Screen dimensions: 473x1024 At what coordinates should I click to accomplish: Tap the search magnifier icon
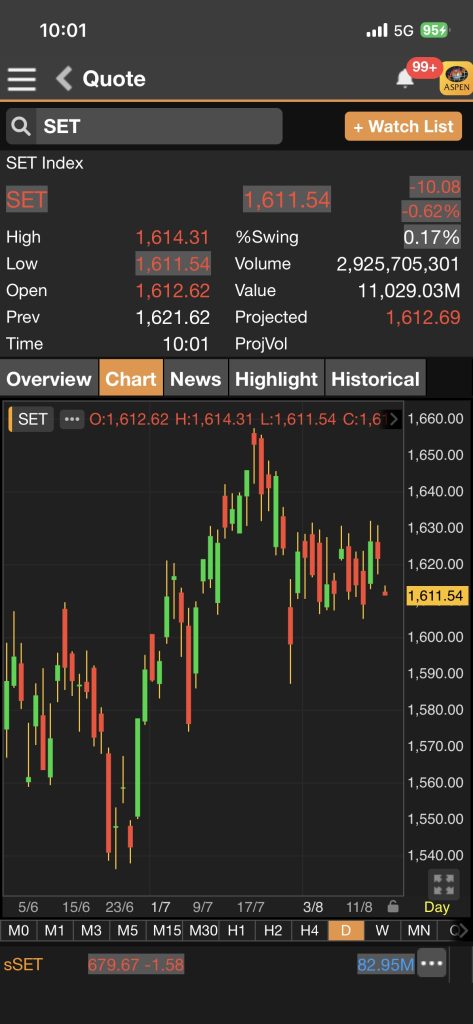(x=21, y=126)
